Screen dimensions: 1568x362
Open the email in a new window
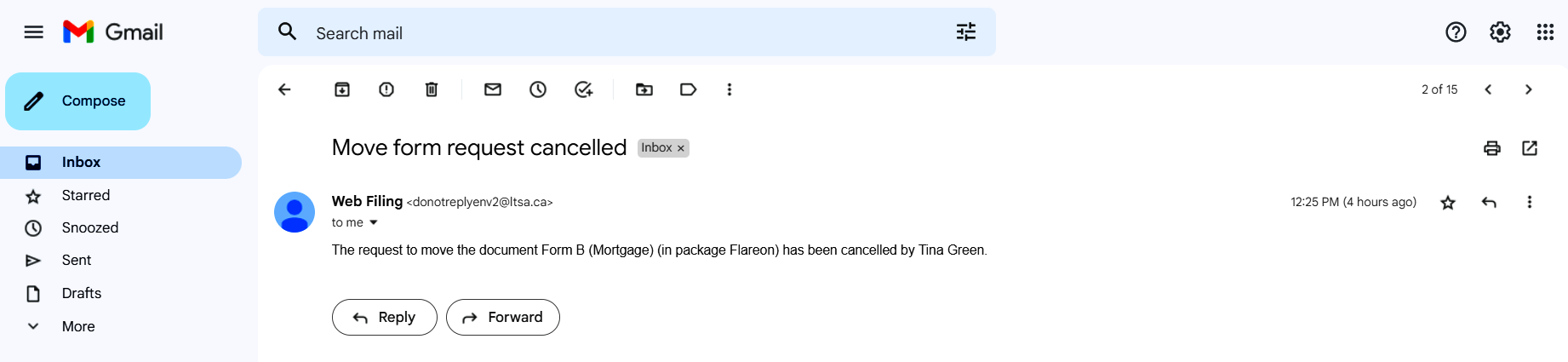point(1530,148)
